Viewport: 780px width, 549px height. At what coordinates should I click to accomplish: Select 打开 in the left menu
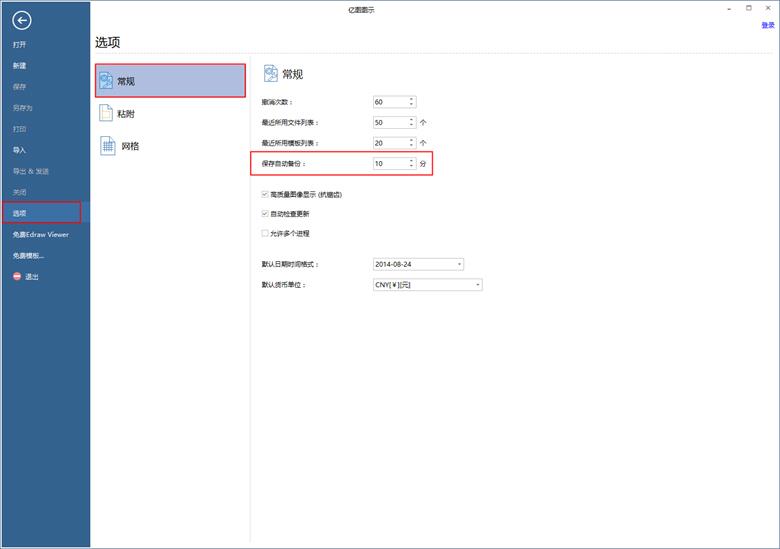20,45
